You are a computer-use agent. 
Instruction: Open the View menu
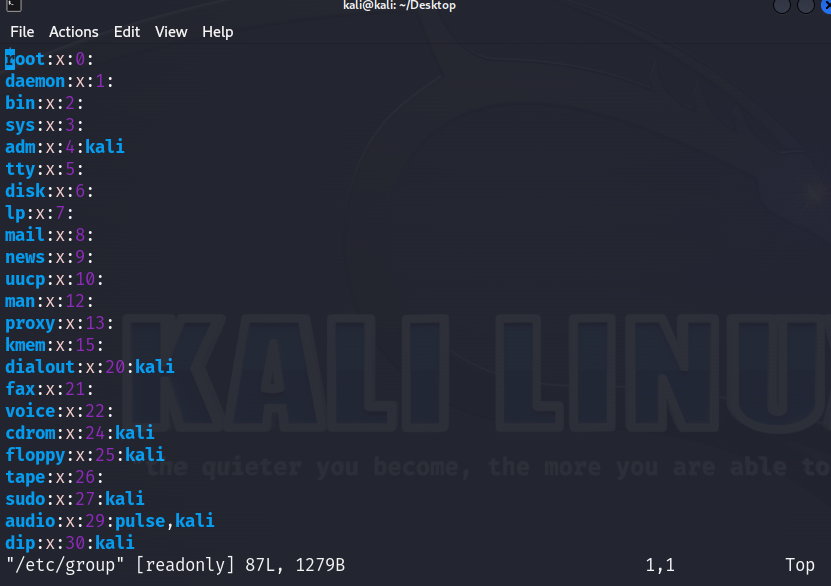[171, 32]
